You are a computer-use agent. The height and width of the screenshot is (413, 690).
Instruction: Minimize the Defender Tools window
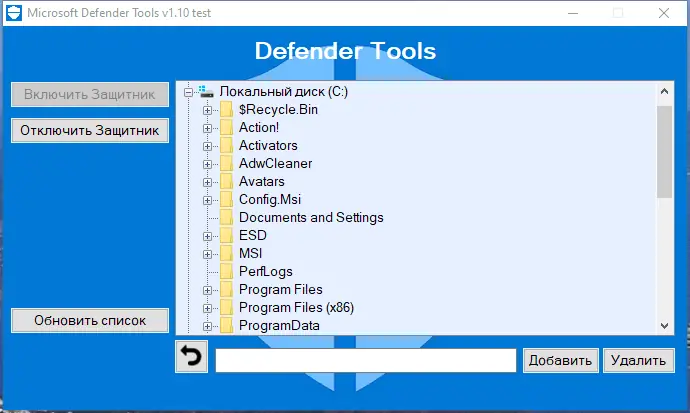pyautogui.click(x=573, y=13)
